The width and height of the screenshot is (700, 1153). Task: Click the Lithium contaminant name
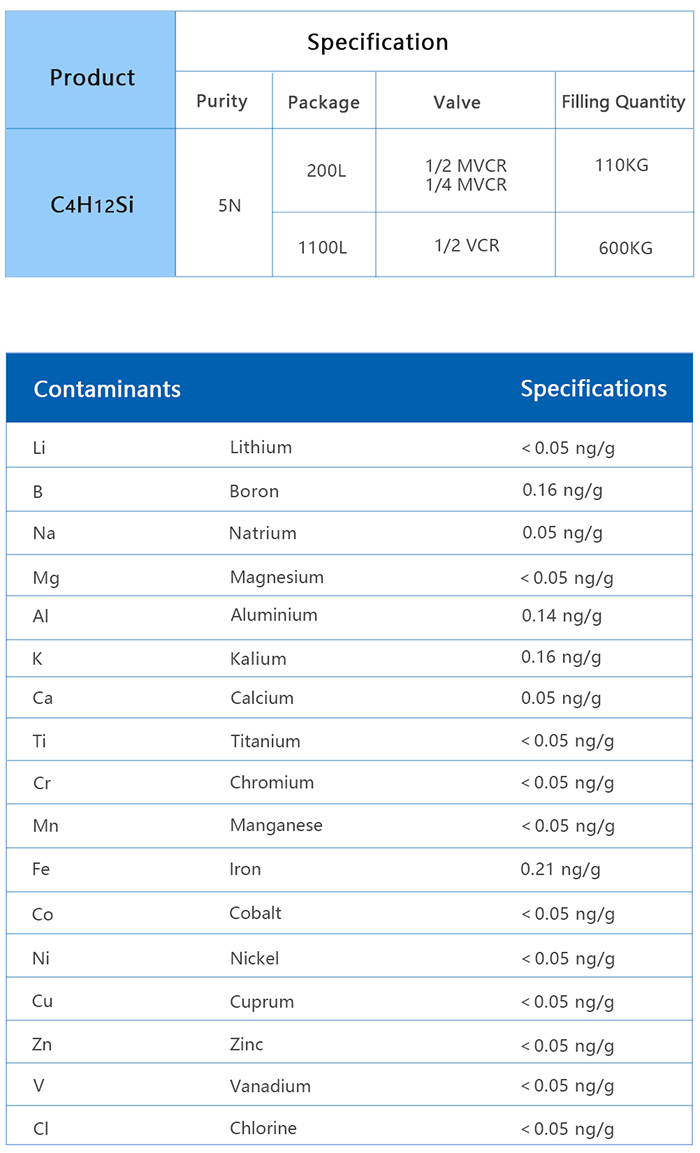[261, 447]
